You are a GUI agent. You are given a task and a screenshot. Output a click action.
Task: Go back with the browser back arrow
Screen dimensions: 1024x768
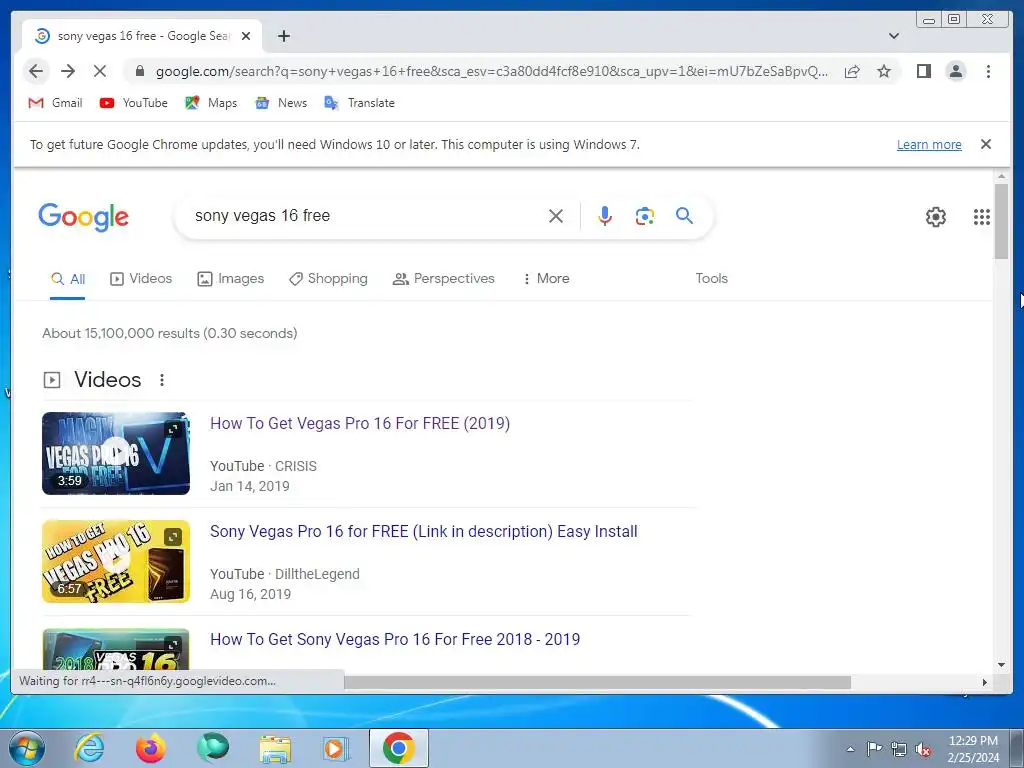click(36, 71)
